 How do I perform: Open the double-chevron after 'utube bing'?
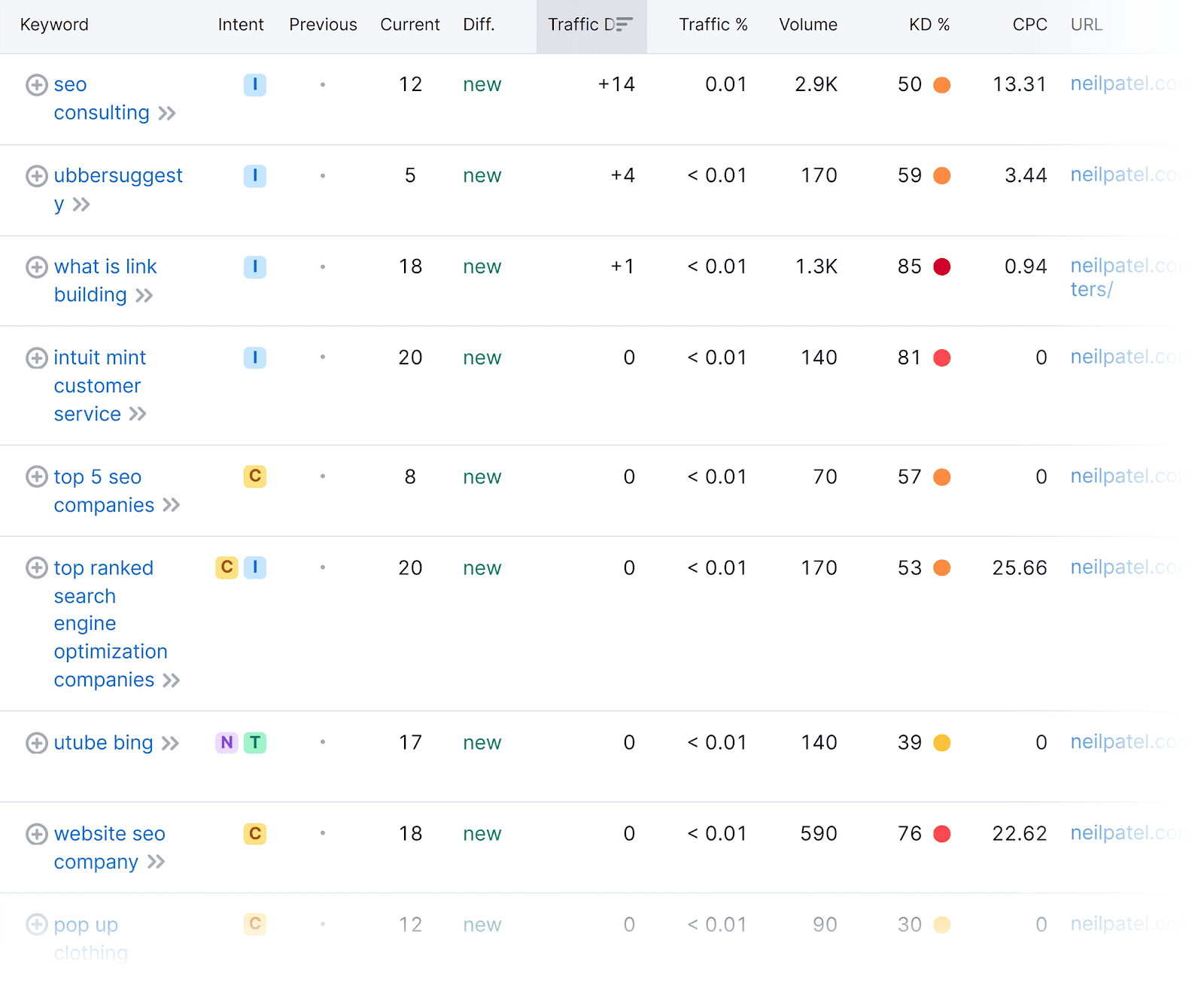[x=171, y=744]
